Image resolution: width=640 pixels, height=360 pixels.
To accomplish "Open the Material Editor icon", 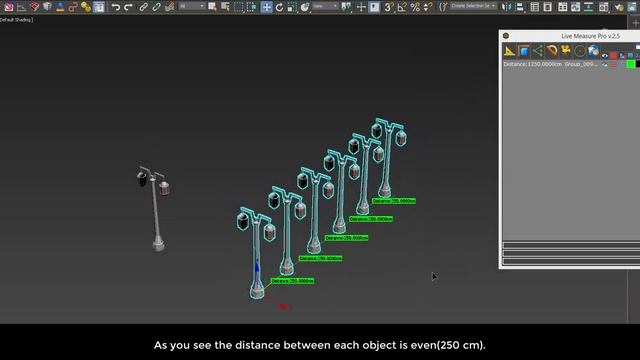I will 603,7.
